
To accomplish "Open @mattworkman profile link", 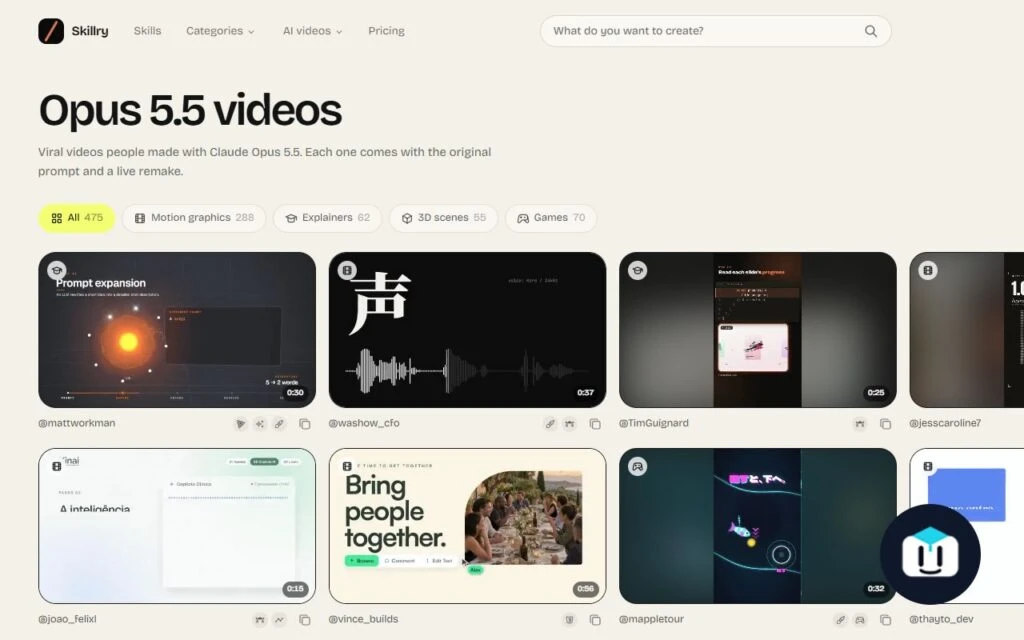I will 76,423.
